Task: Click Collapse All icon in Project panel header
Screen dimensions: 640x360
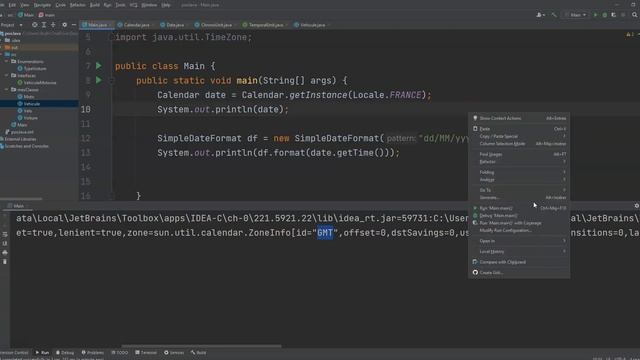Action: click(53, 25)
